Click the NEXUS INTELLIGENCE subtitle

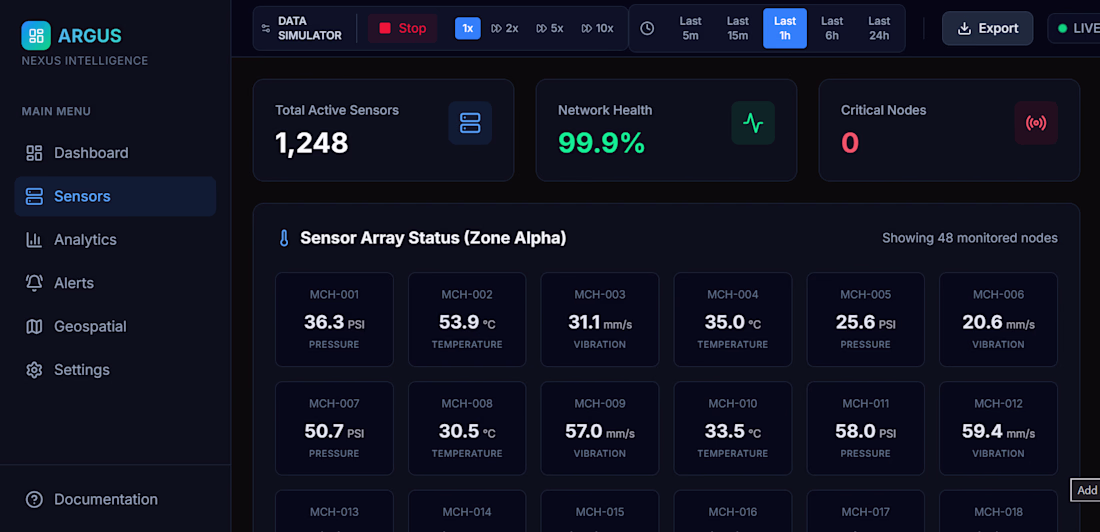coord(85,61)
